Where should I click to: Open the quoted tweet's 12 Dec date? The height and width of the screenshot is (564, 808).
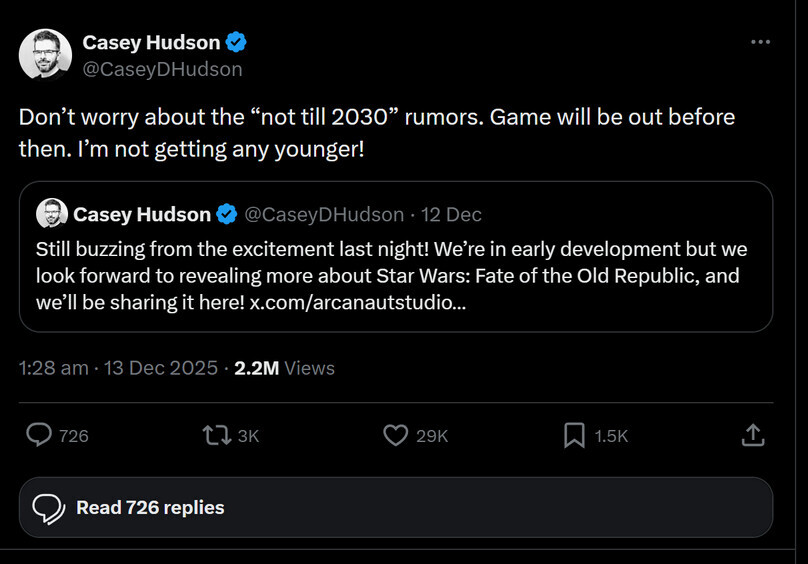pyautogui.click(x=451, y=214)
